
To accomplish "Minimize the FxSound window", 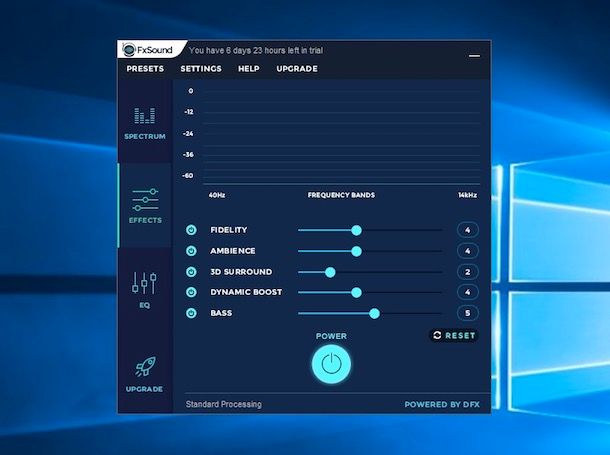I will coord(474,56).
